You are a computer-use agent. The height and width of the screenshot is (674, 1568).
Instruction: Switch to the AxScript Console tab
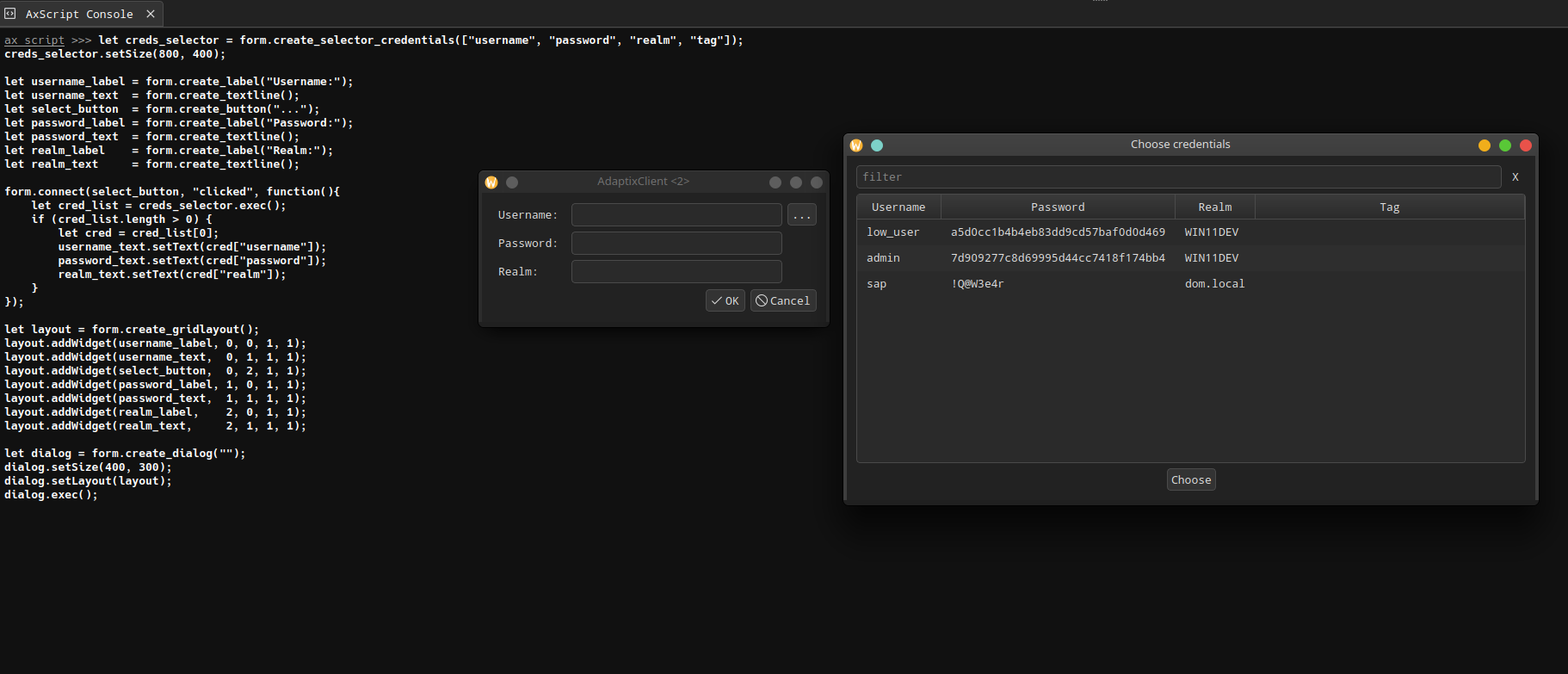[79, 14]
